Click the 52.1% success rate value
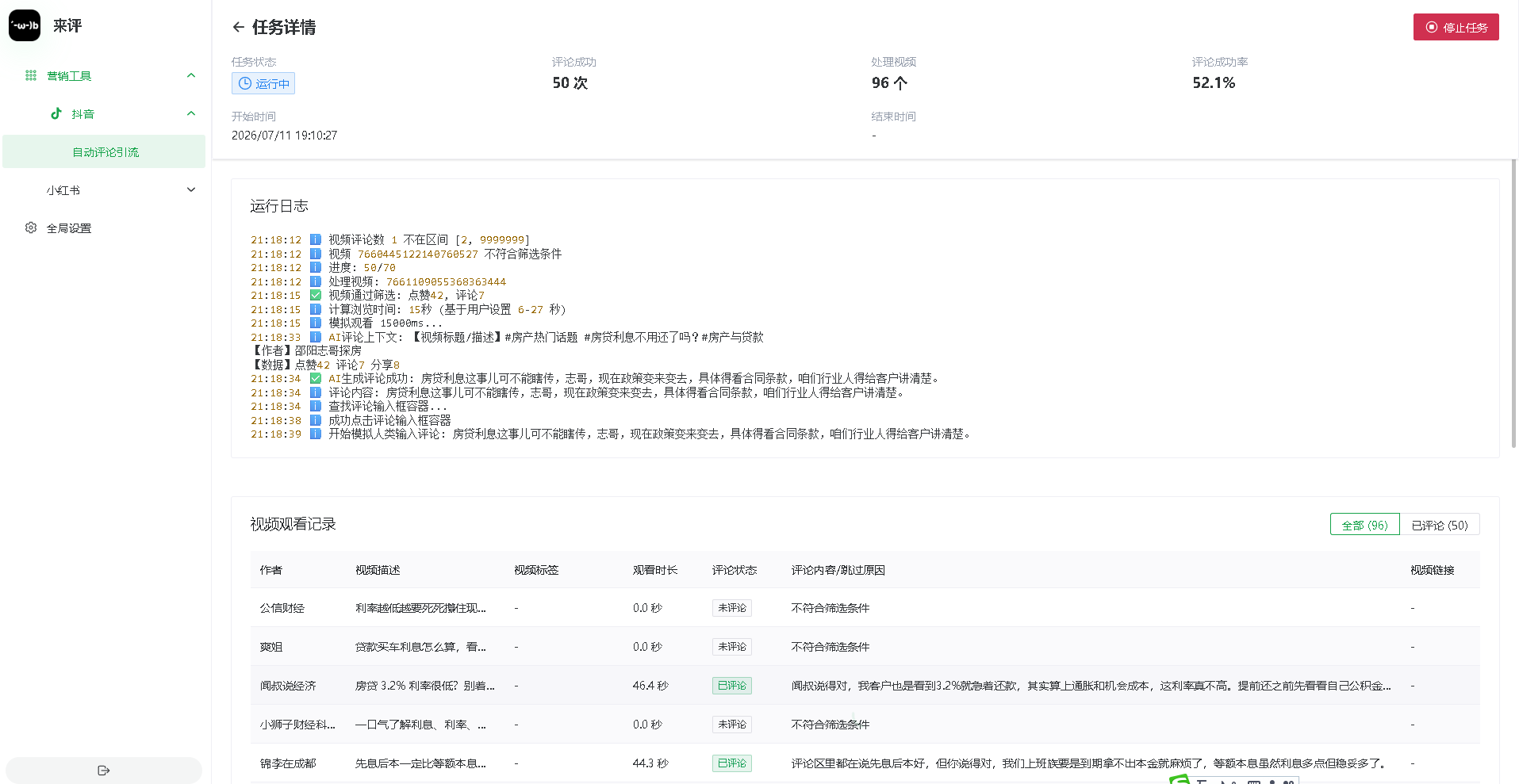The height and width of the screenshot is (784, 1519). tap(1214, 83)
